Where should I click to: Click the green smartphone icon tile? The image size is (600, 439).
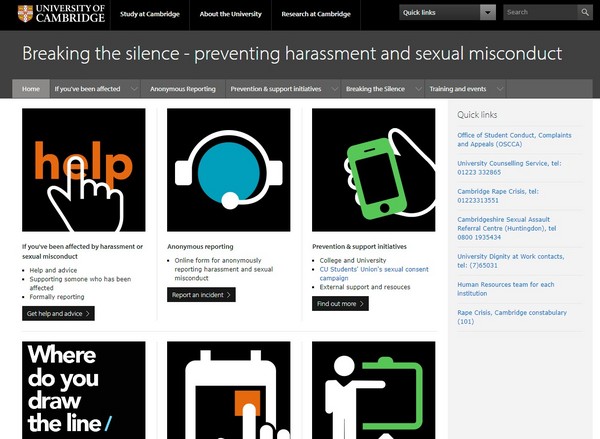coord(373,169)
